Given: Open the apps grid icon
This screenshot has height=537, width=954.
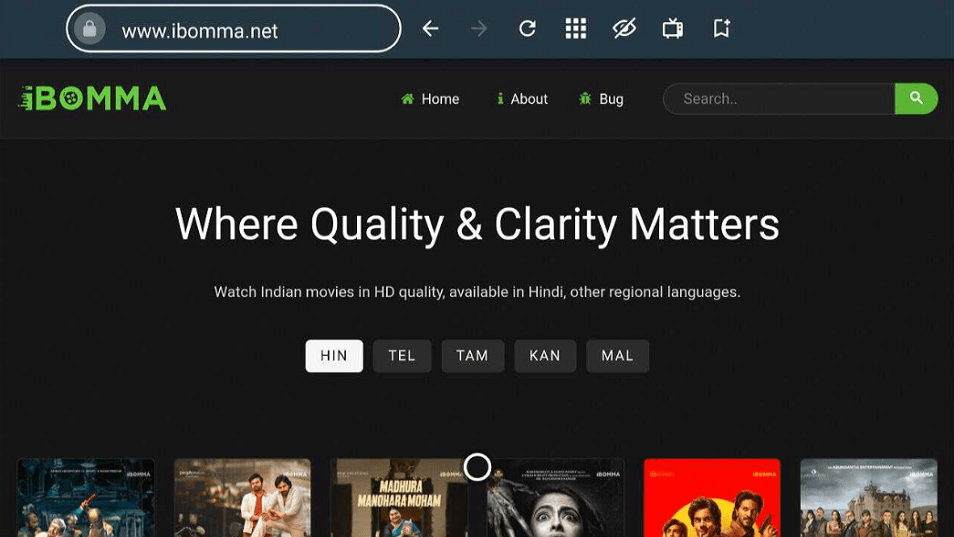Looking at the screenshot, I should [576, 29].
